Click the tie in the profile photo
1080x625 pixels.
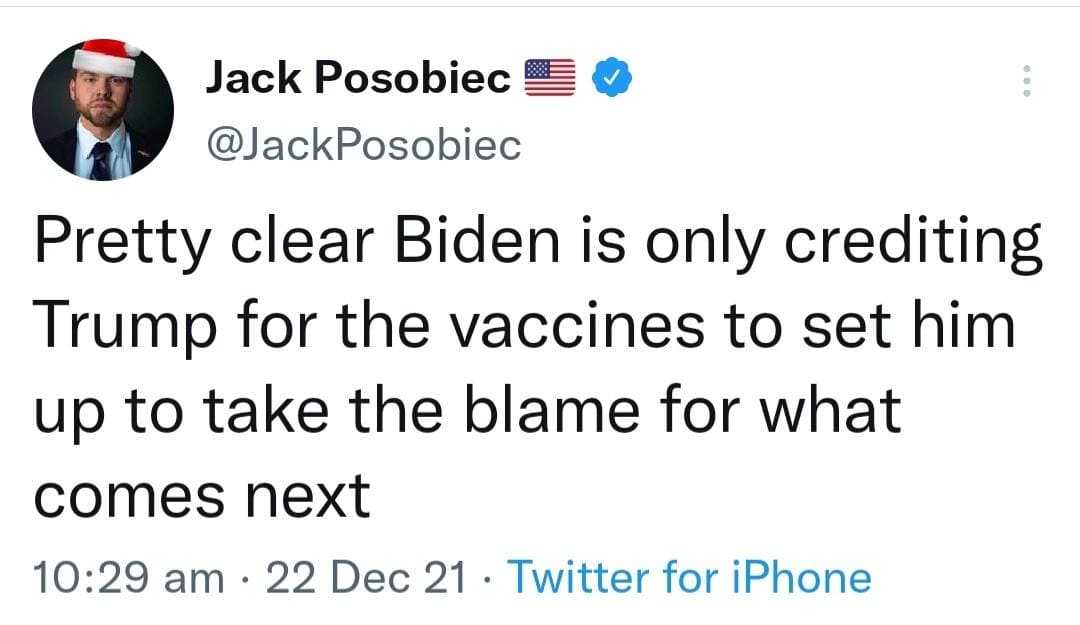[x=101, y=160]
